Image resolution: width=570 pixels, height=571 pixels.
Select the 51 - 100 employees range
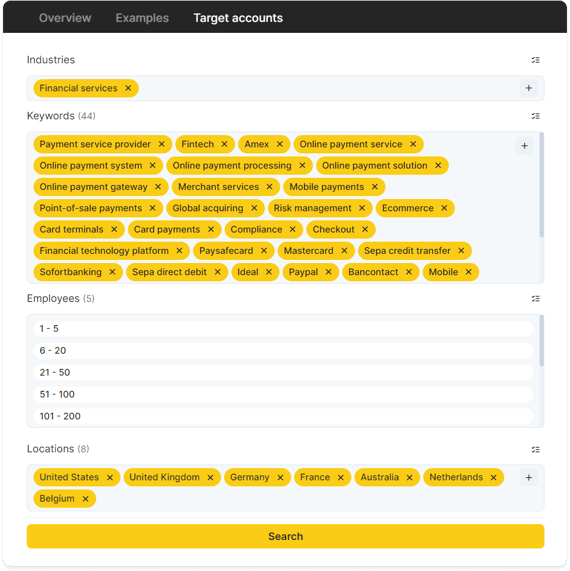point(283,394)
